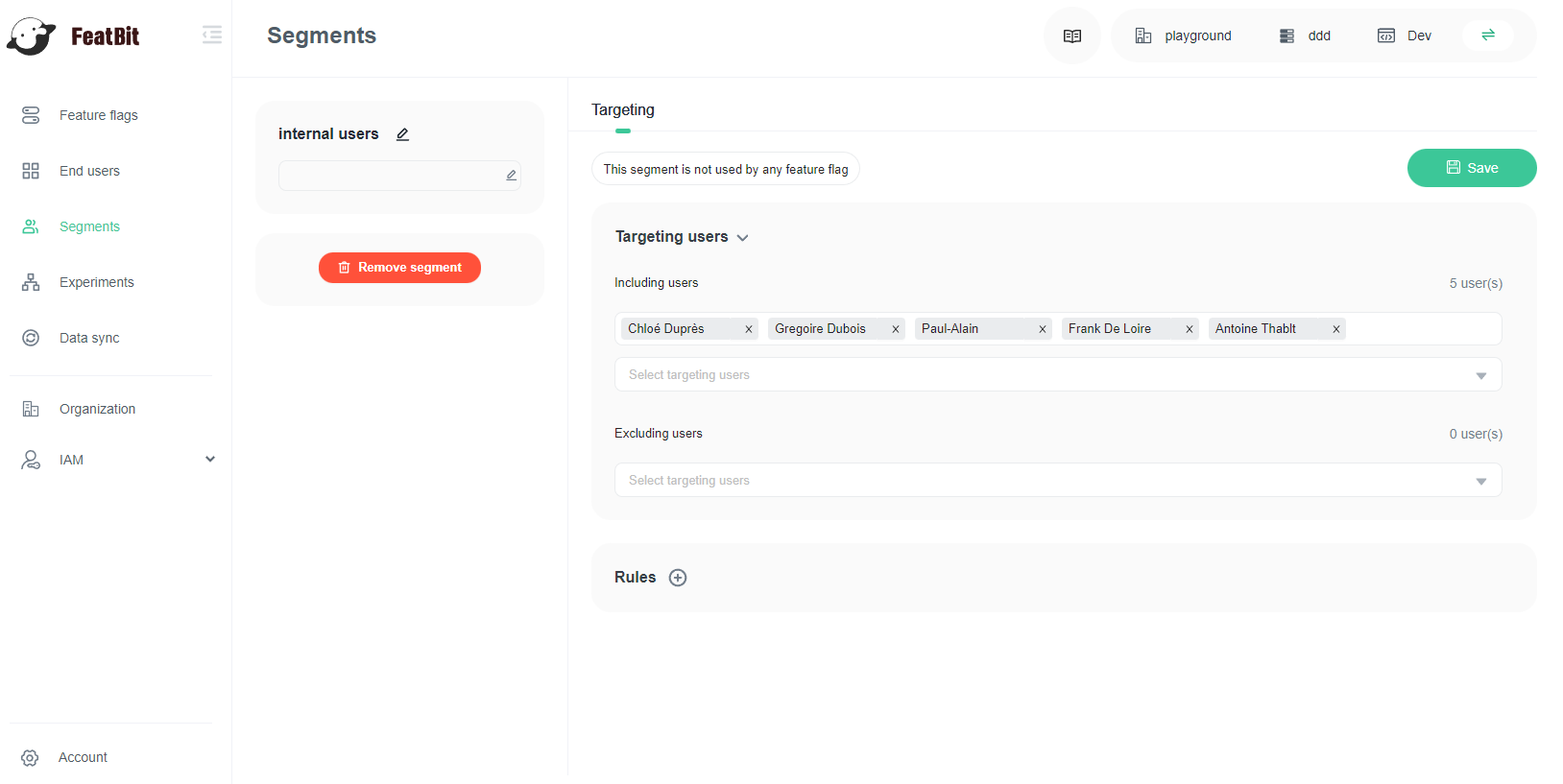Image resolution: width=1563 pixels, height=784 pixels.
Task: Collapse the sidebar menu icon
Action: [x=212, y=36]
